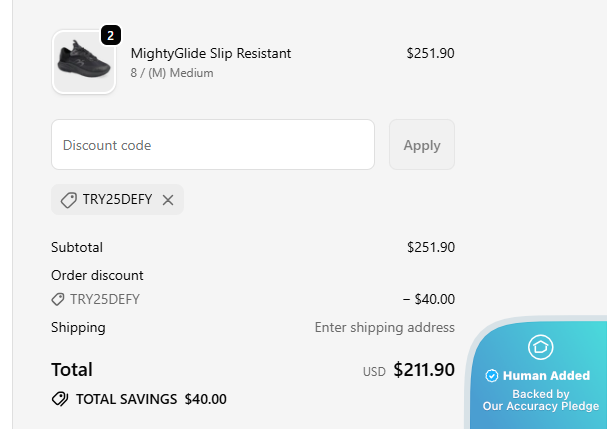Focus the Discount code input field
The width and height of the screenshot is (607, 429).
tap(212, 145)
